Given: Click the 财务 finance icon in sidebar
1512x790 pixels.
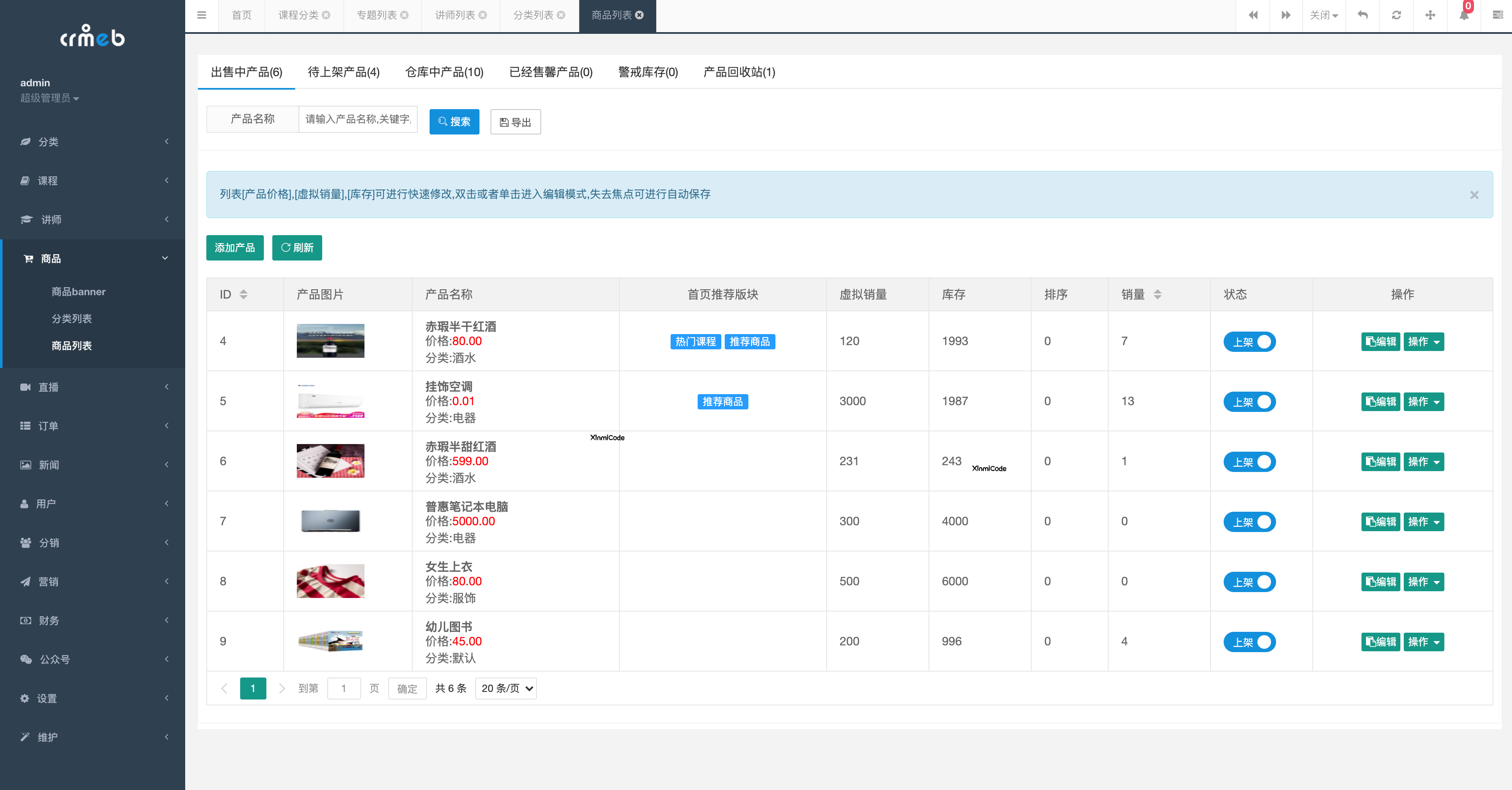Looking at the screenshot, I should [x=25, y=620].
